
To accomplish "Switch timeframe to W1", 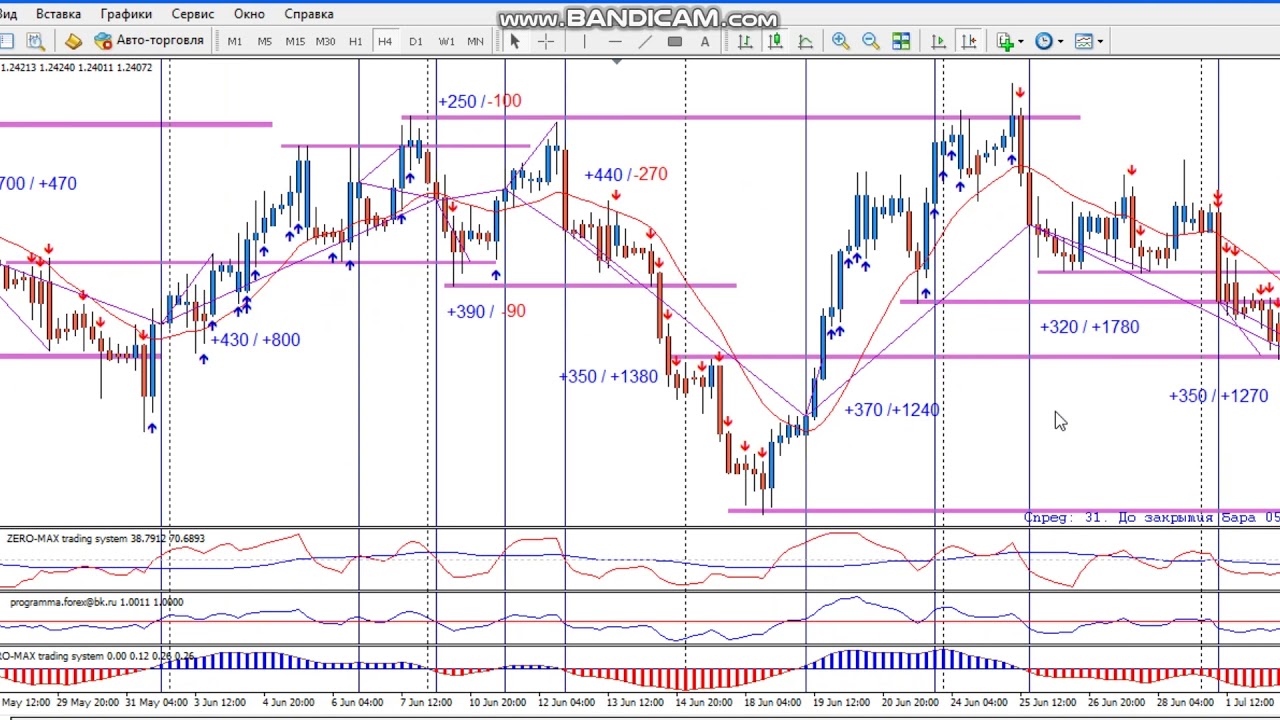I will 446,41.
